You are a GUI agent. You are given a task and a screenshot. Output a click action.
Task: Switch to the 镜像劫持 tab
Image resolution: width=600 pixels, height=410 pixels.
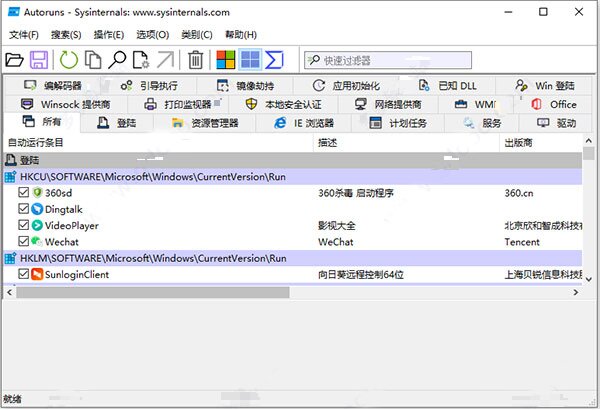click(245, 85)
